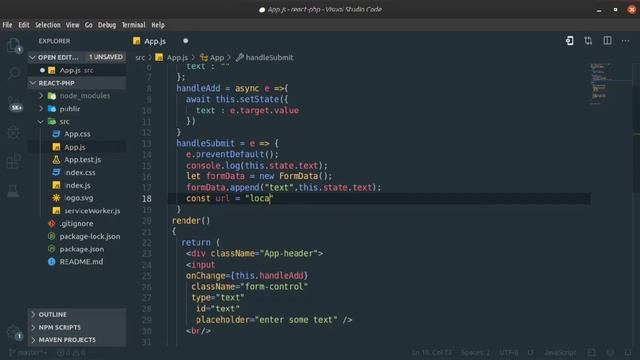Click the EXPLORER panel title
Screen dimensions: 640x360
pos(54,41)
